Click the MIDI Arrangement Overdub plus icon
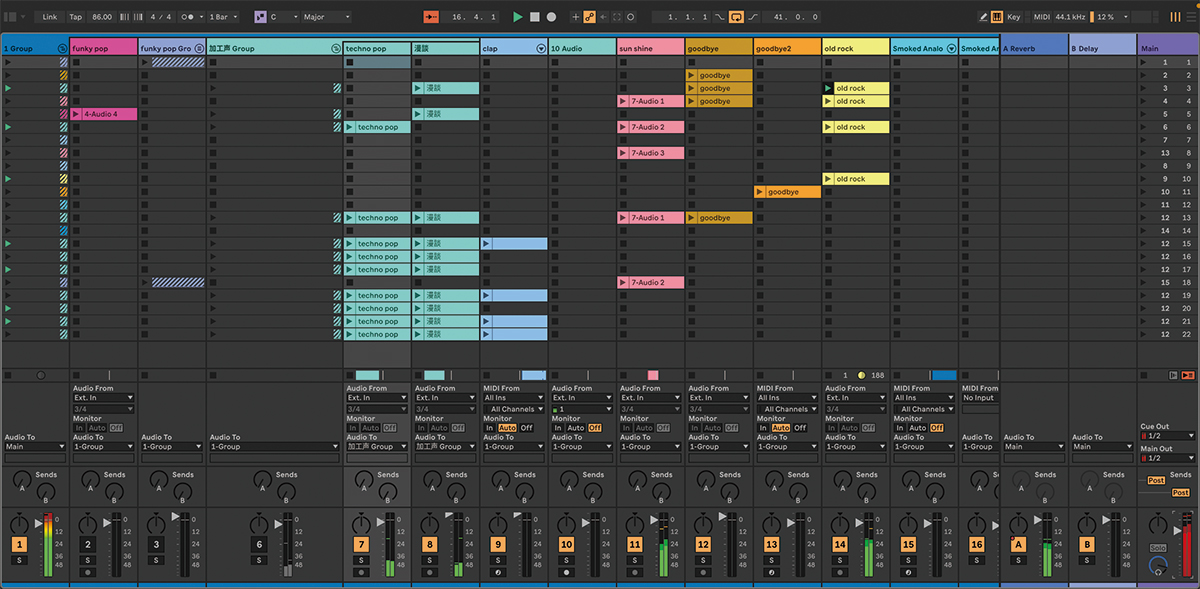 575,17
